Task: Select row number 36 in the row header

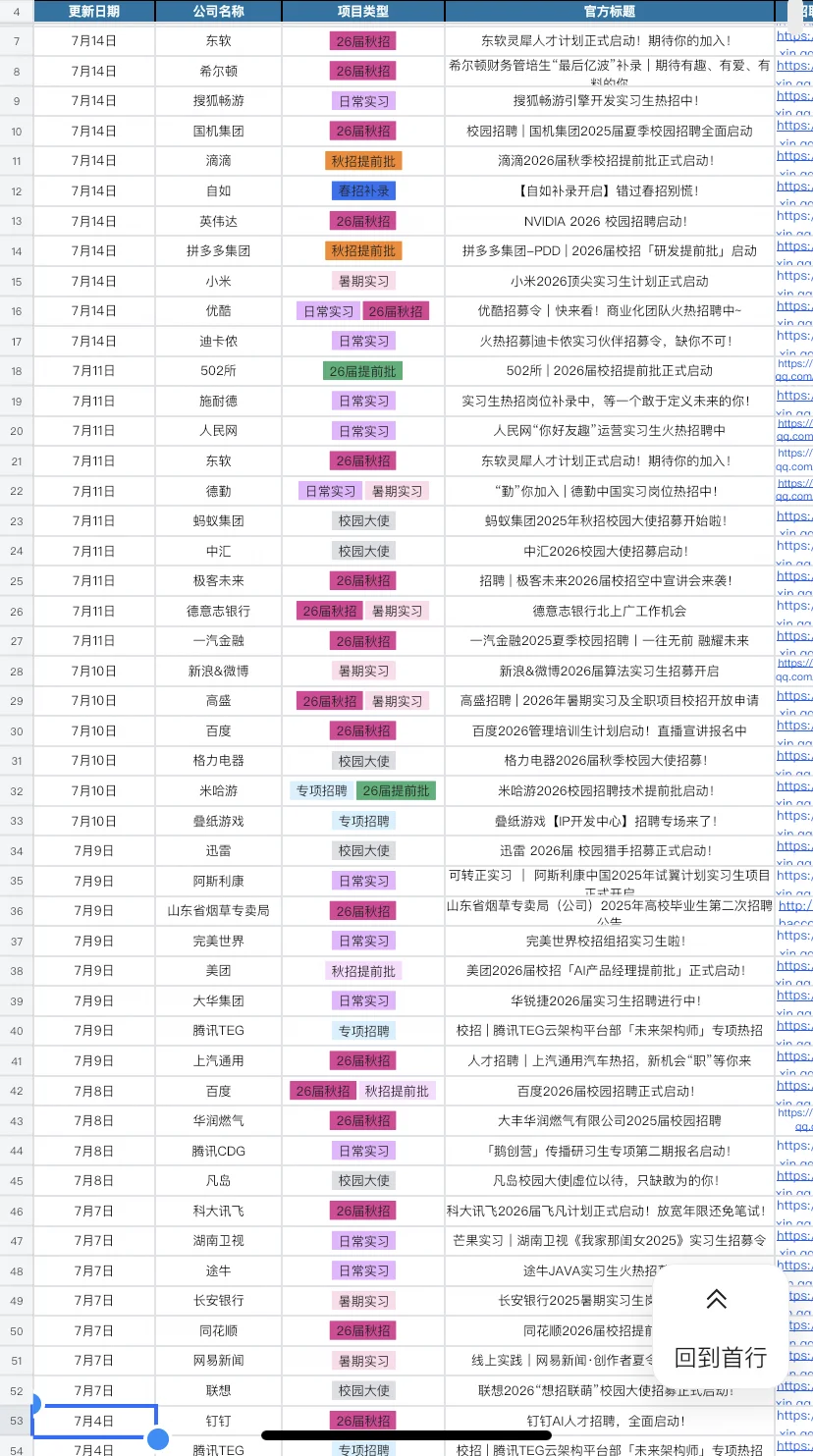Action: [17, 911]
